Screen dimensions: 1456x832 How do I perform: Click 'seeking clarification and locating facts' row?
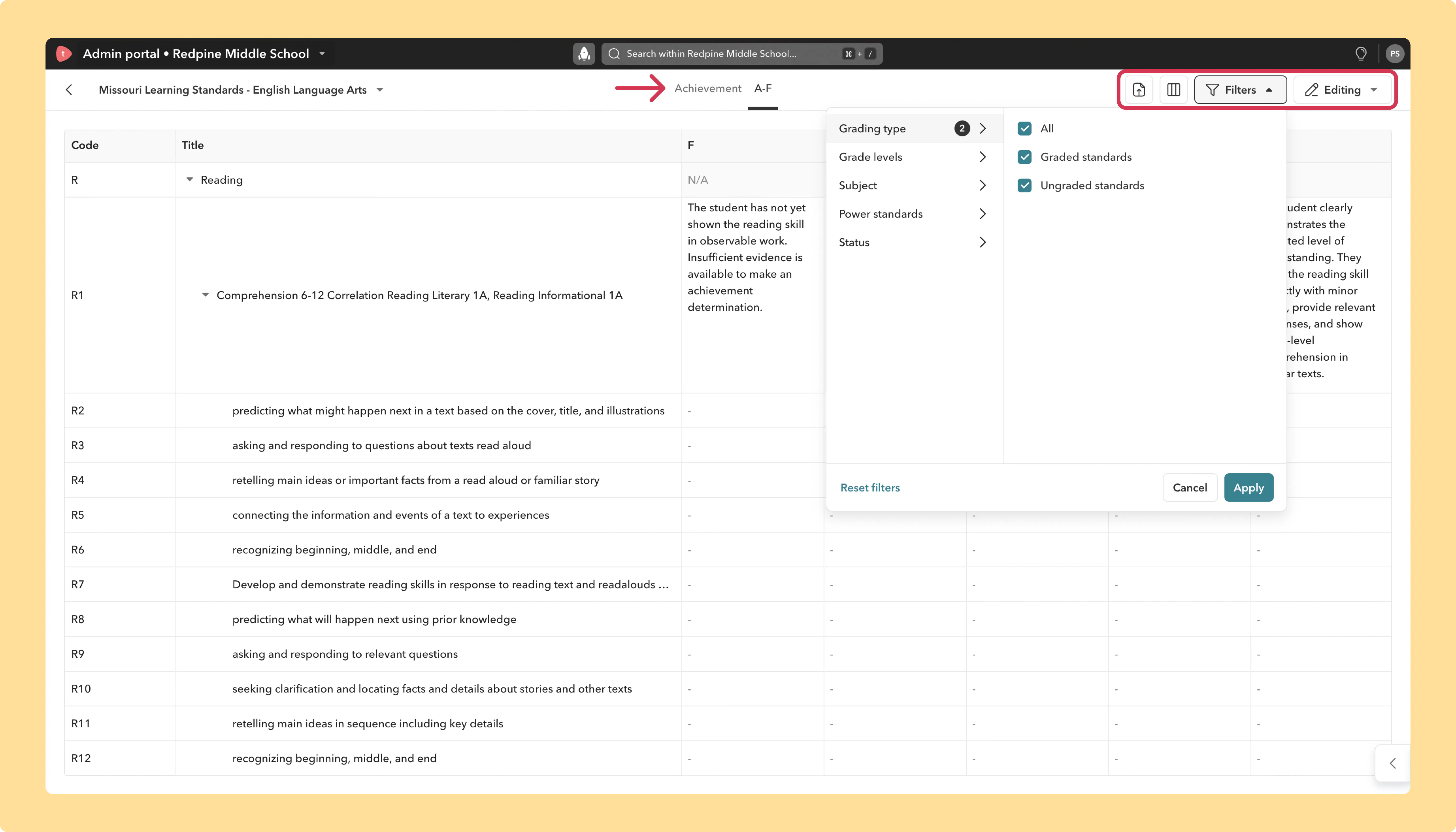coord(432,689)
